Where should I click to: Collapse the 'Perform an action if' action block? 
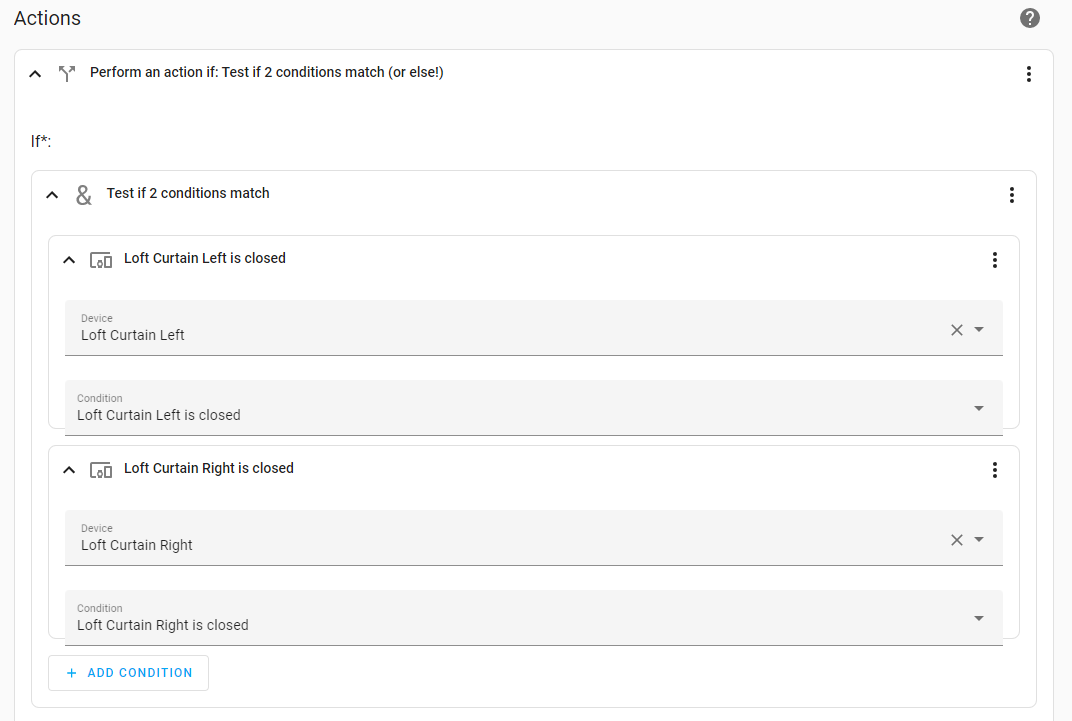click(x=35, y=74)
